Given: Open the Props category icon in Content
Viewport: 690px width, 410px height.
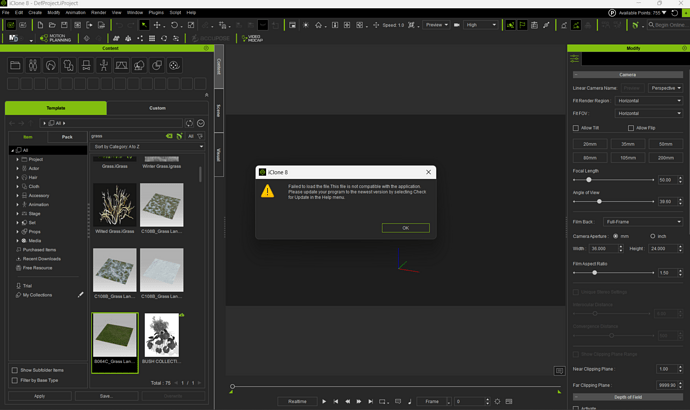Looking at the screenshot, I should coord(157,66).
